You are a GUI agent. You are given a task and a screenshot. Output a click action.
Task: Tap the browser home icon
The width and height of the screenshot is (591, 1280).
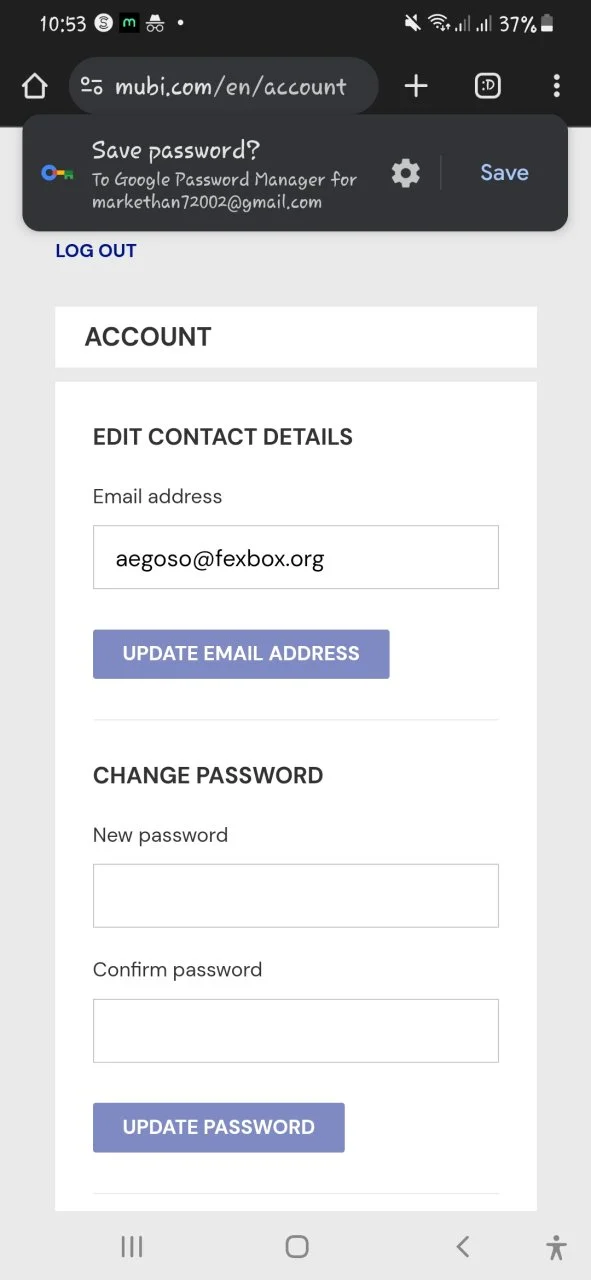click(x=34, y=87)
